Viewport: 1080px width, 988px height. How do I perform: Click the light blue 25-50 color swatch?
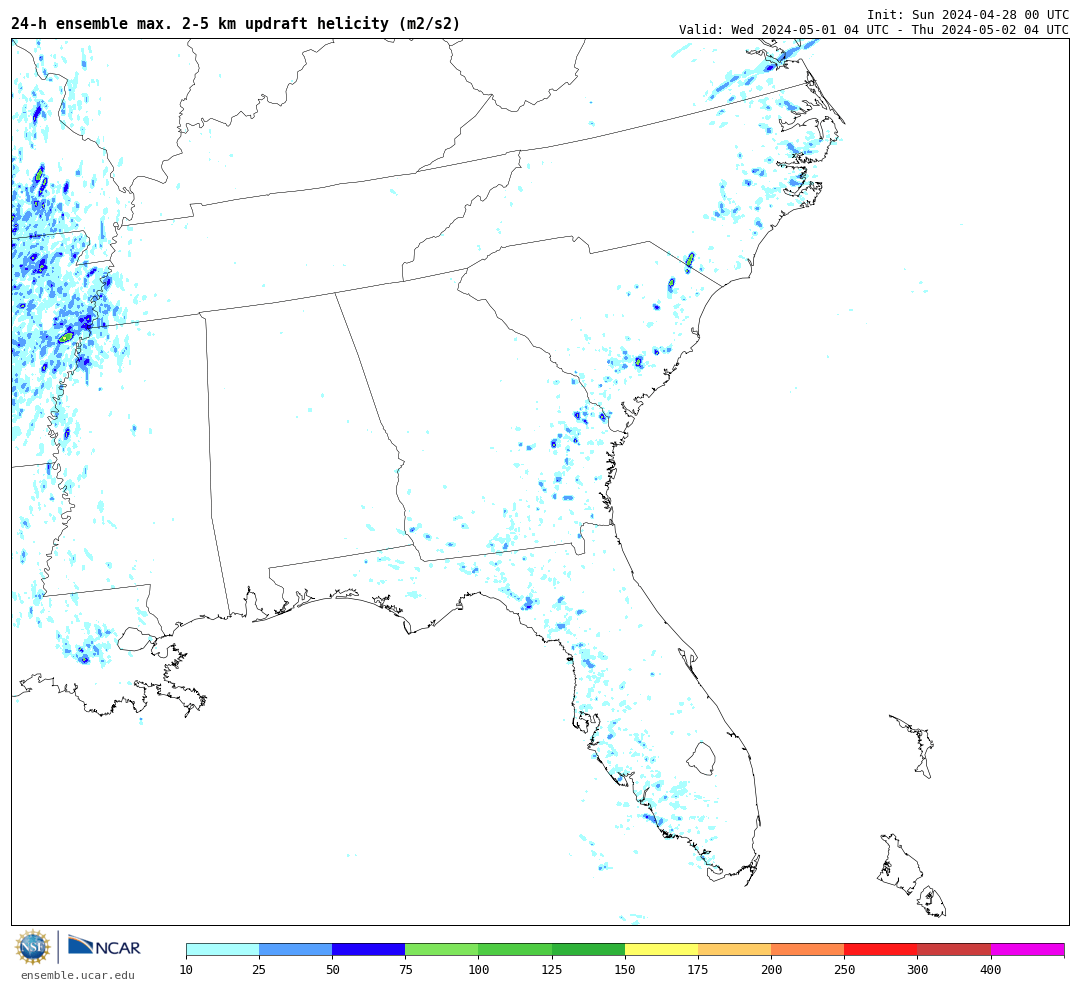pos(295,949)
